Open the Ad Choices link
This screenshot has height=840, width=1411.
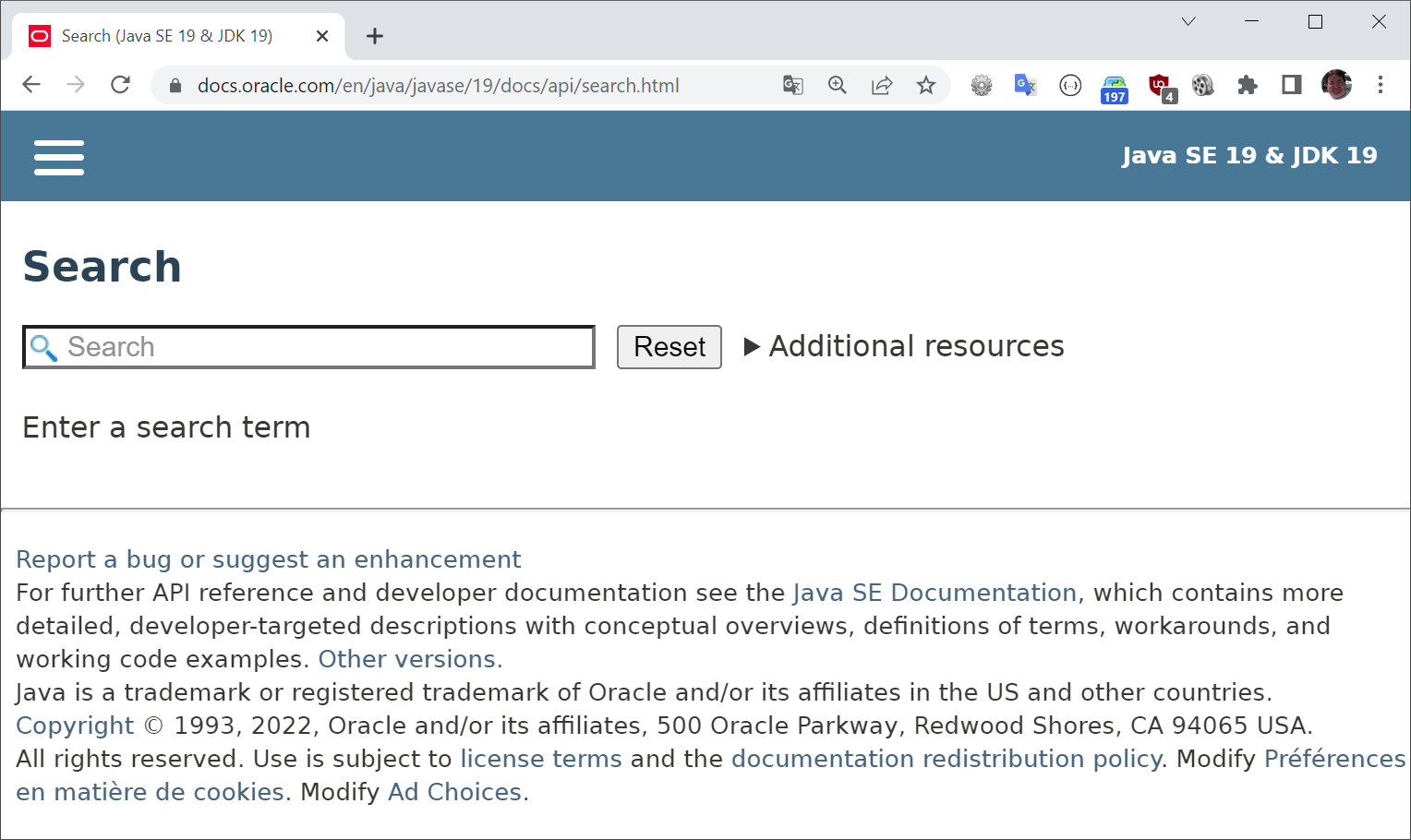coord(455,792)
